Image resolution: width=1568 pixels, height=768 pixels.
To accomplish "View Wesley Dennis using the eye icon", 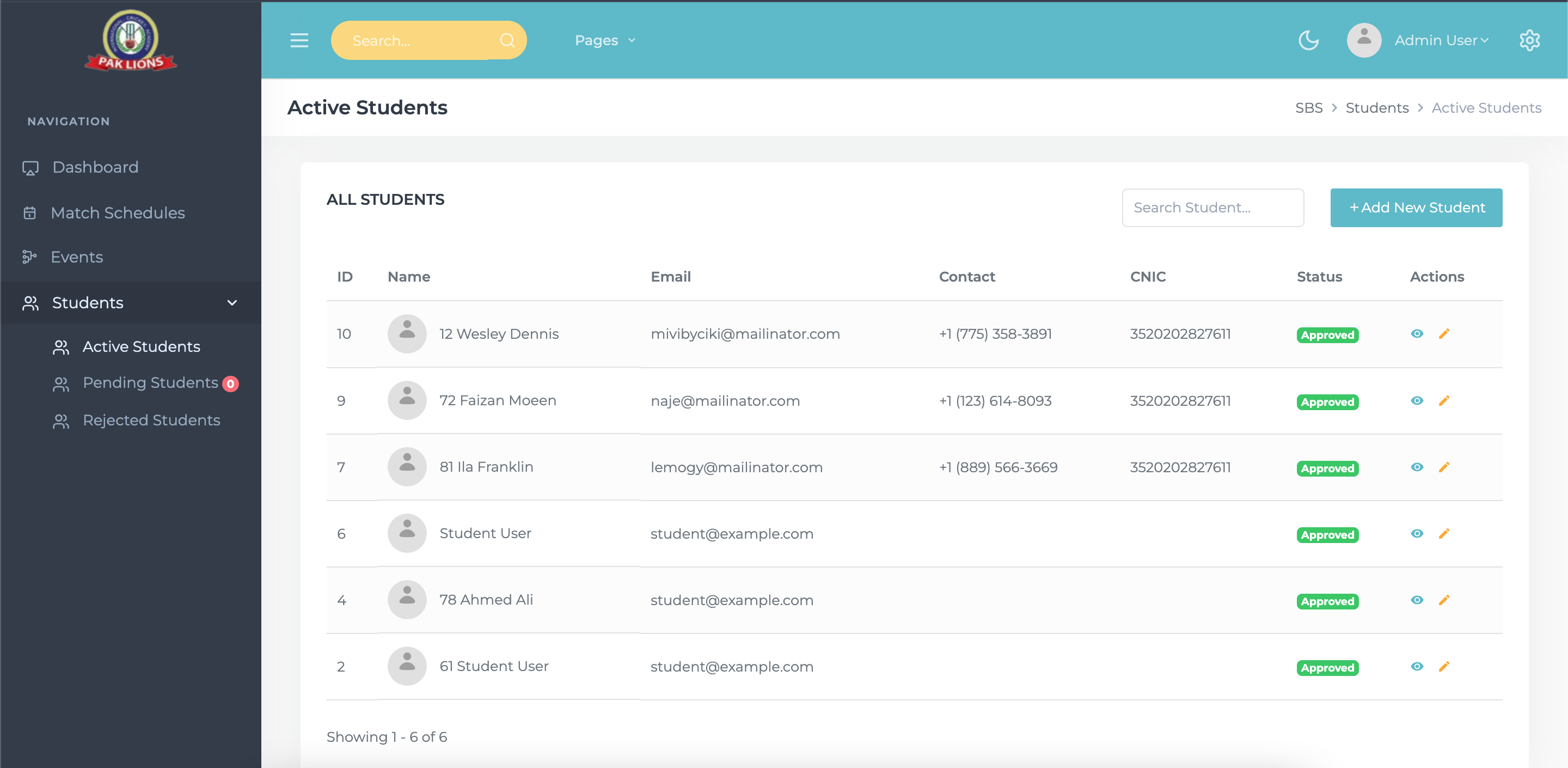I will 1417,334.
